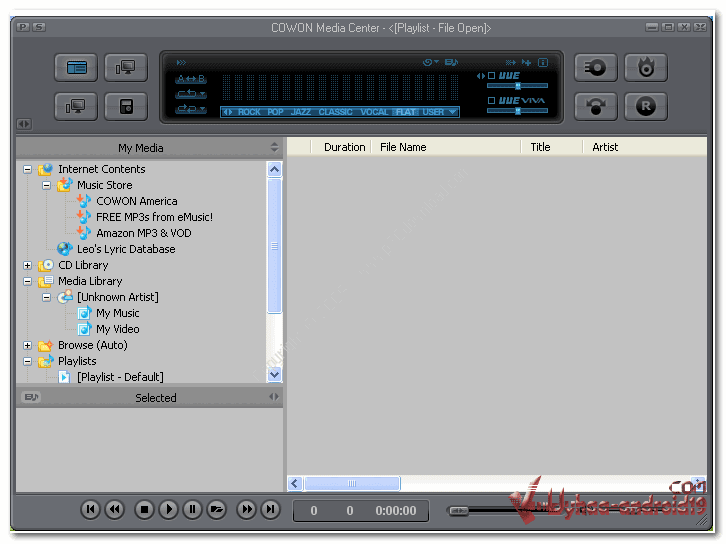Click the monitor display mode button in the top row
Viewport: 726px width, 544px height.
pyautogui.click(x=126, y=68)
